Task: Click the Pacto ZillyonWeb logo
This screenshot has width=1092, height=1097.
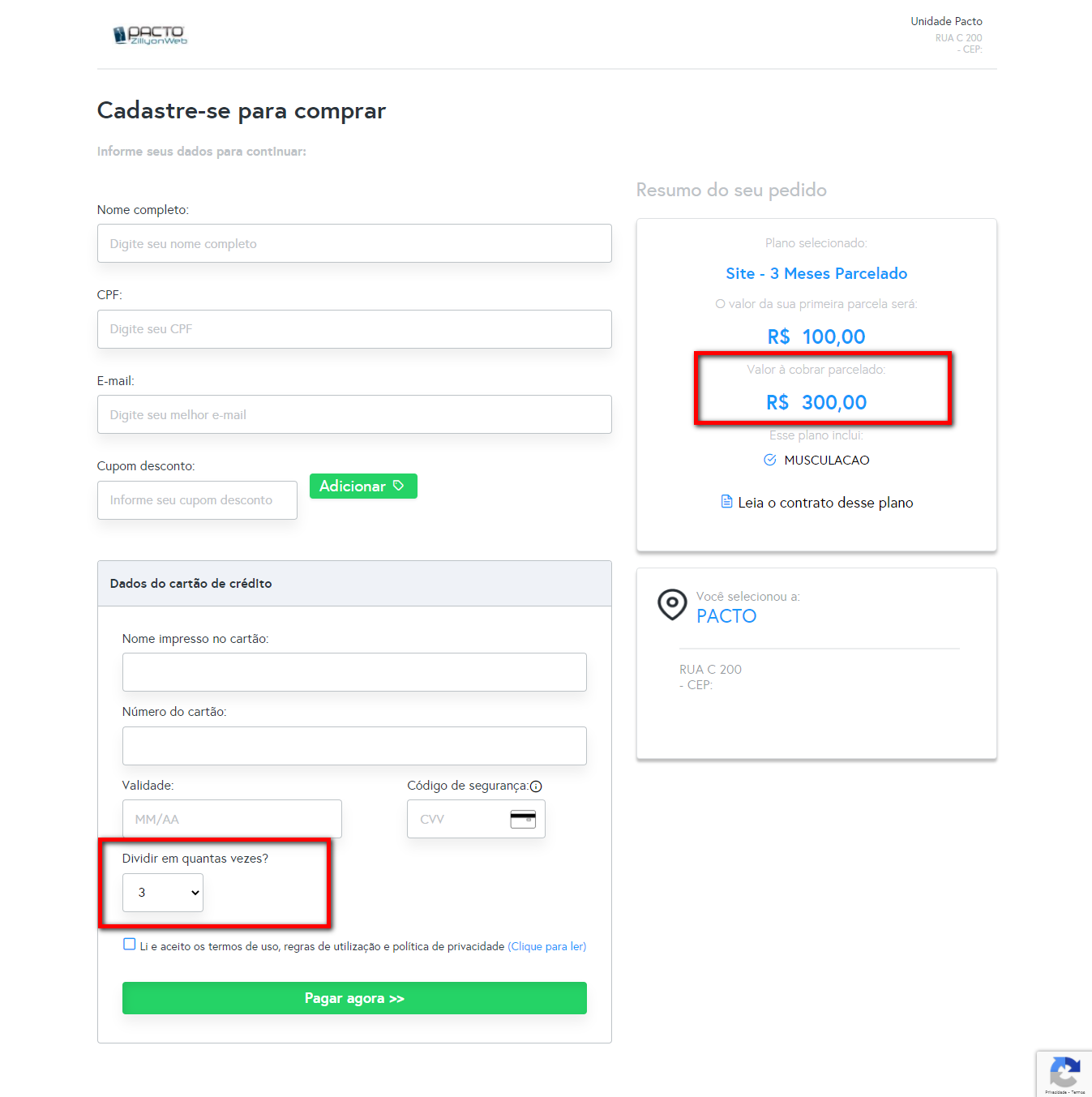Action: [150, 35]
